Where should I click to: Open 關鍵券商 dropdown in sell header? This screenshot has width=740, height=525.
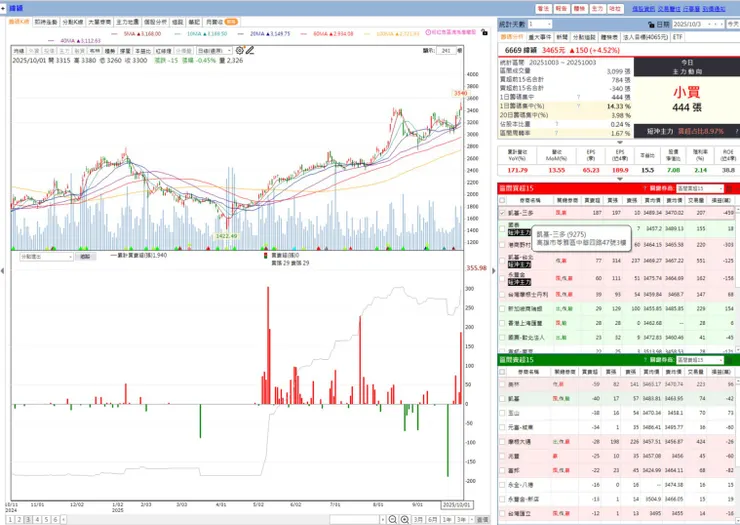(x=699, y=360)
